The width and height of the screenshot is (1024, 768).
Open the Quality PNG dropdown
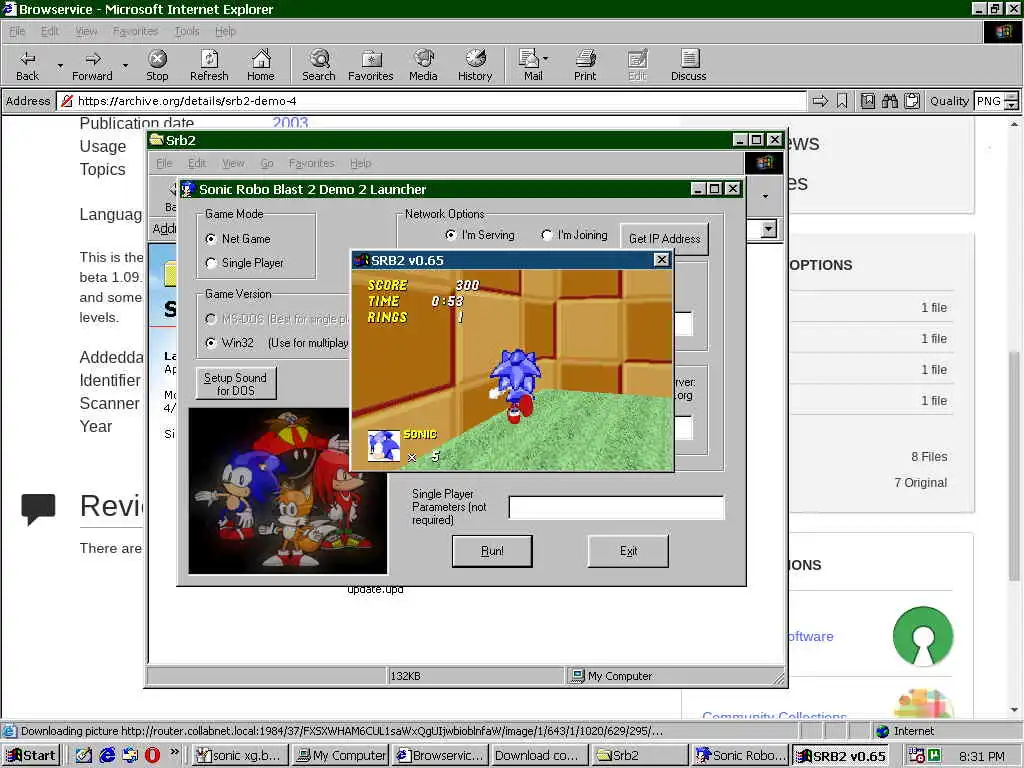1011,101
